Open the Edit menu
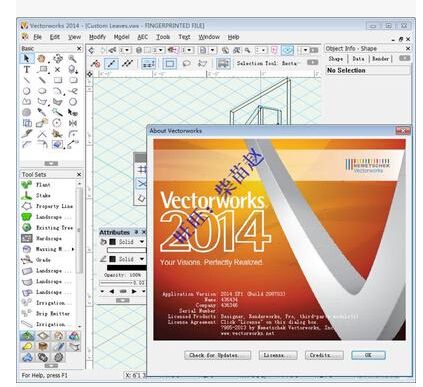The height and width of the screenshot is (387, 423). click(55, 37)
